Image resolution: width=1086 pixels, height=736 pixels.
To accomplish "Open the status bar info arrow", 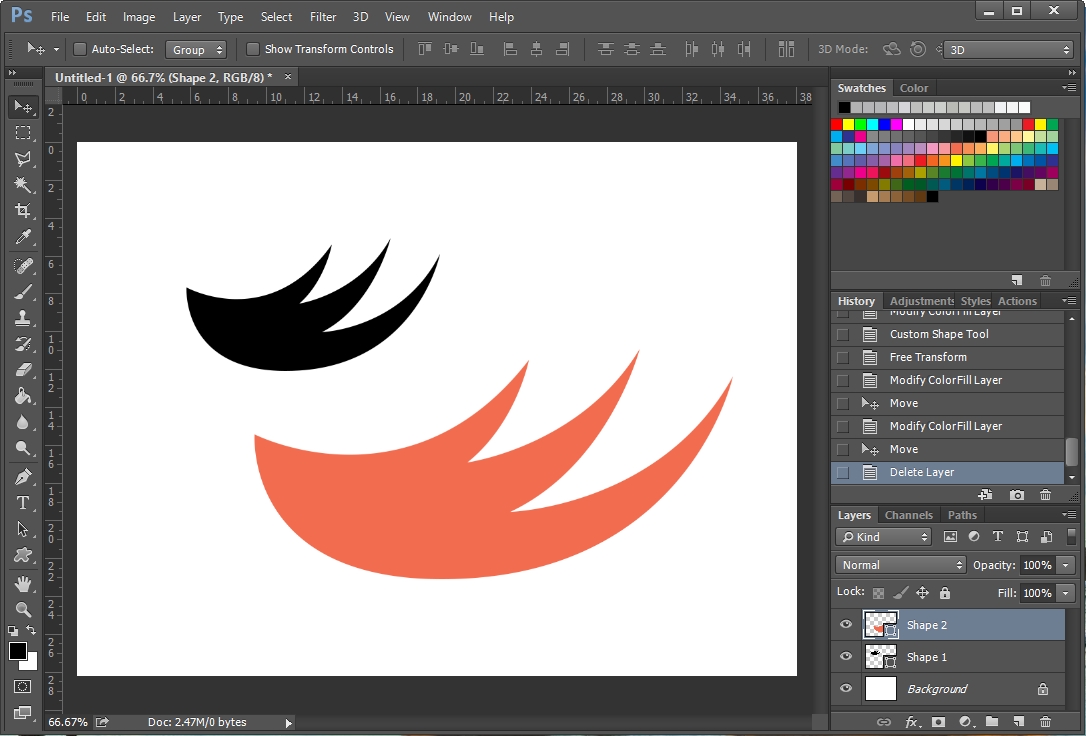I will [x=289, y=722].
